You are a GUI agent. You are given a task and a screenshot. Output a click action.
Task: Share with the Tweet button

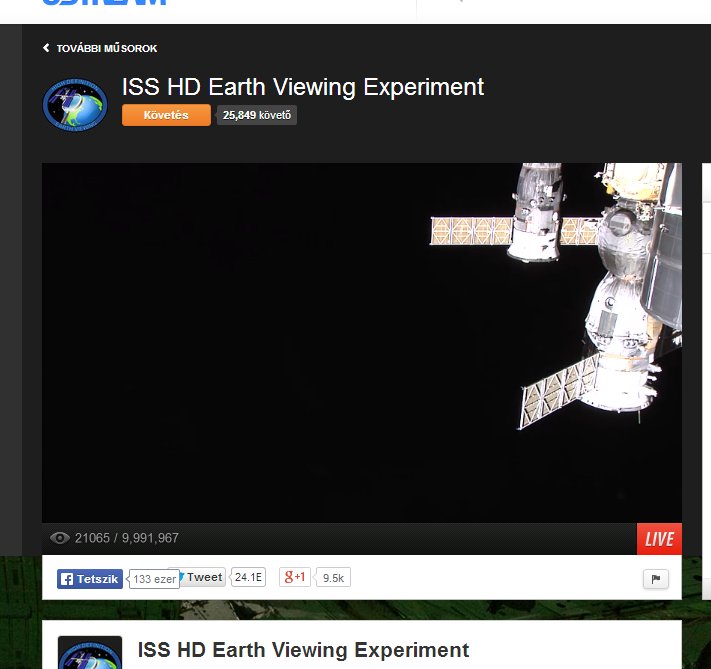[203, 577]
